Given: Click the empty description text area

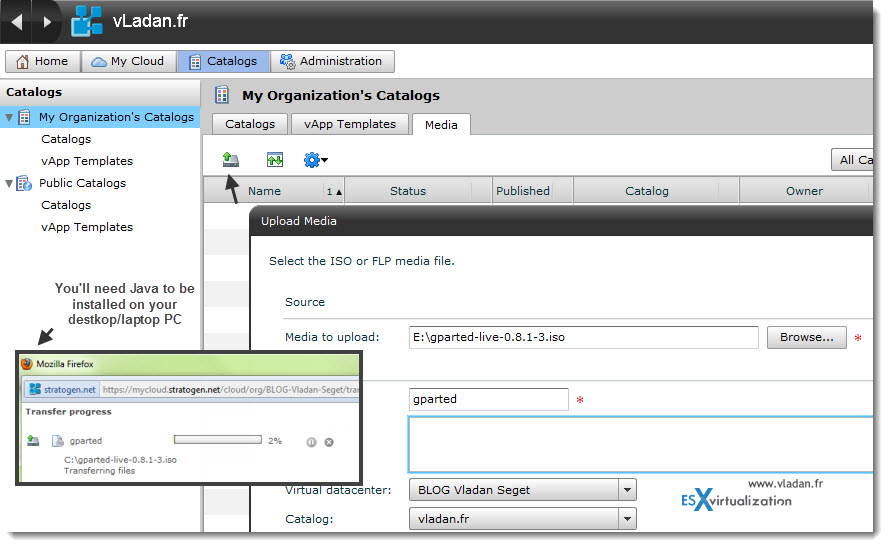Looking at the screenshot, I should click(640, 445).
